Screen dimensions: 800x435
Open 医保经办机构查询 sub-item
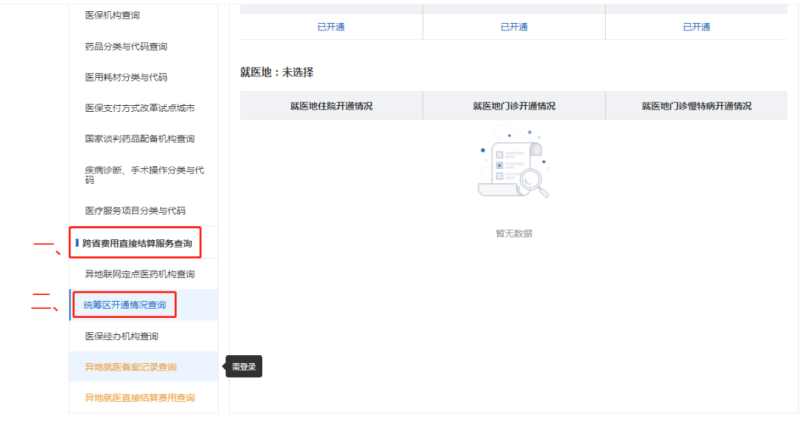(x=122, y=336)
